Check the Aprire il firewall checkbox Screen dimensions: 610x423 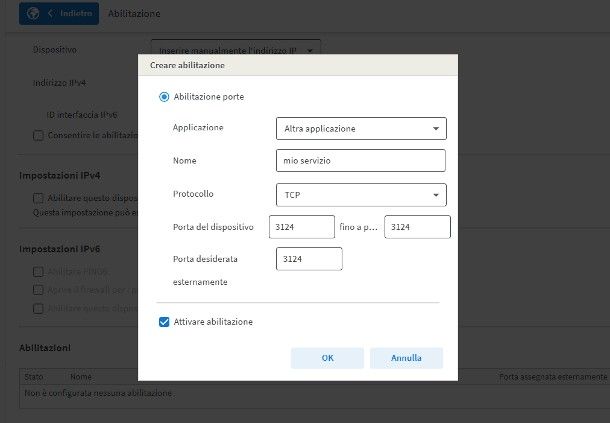[x=39, y=290]
